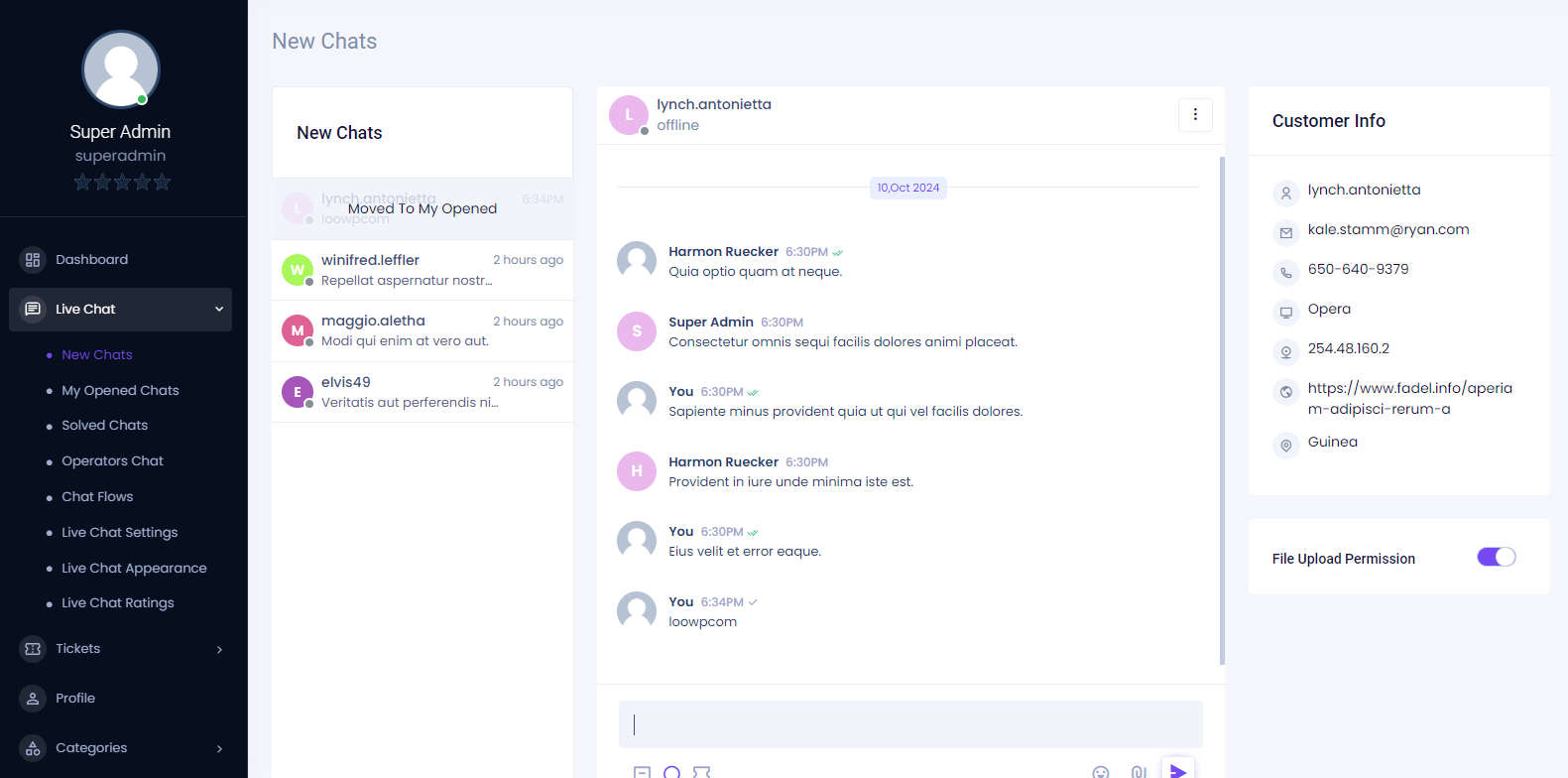Click the Categories sidebar icon
This screenshot has height=778, width=1568.
(x=33, y=748)
